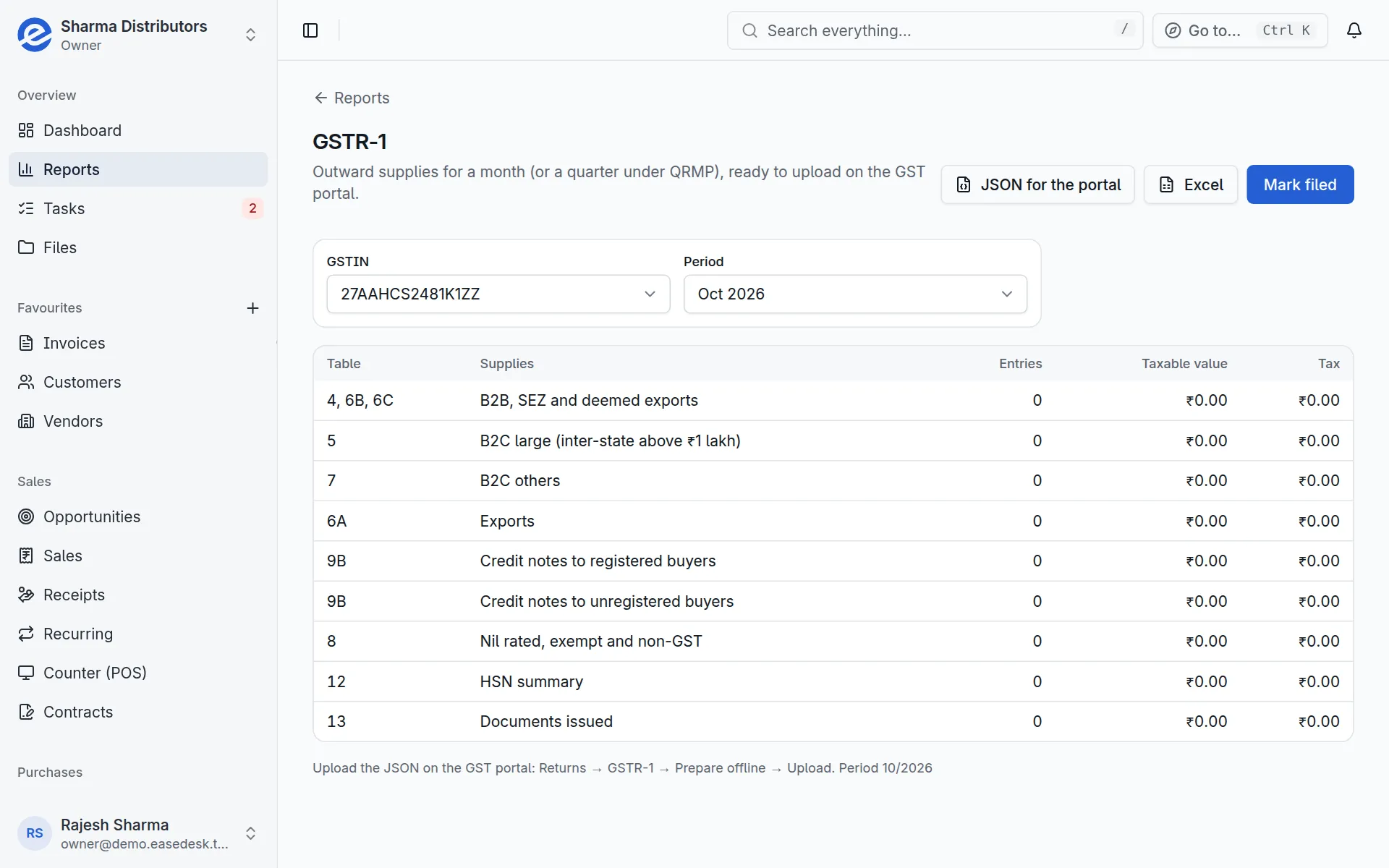Click the Sharma Distributors logo
This screenshot has height=868, width=1389.
(x=35, y=35)
